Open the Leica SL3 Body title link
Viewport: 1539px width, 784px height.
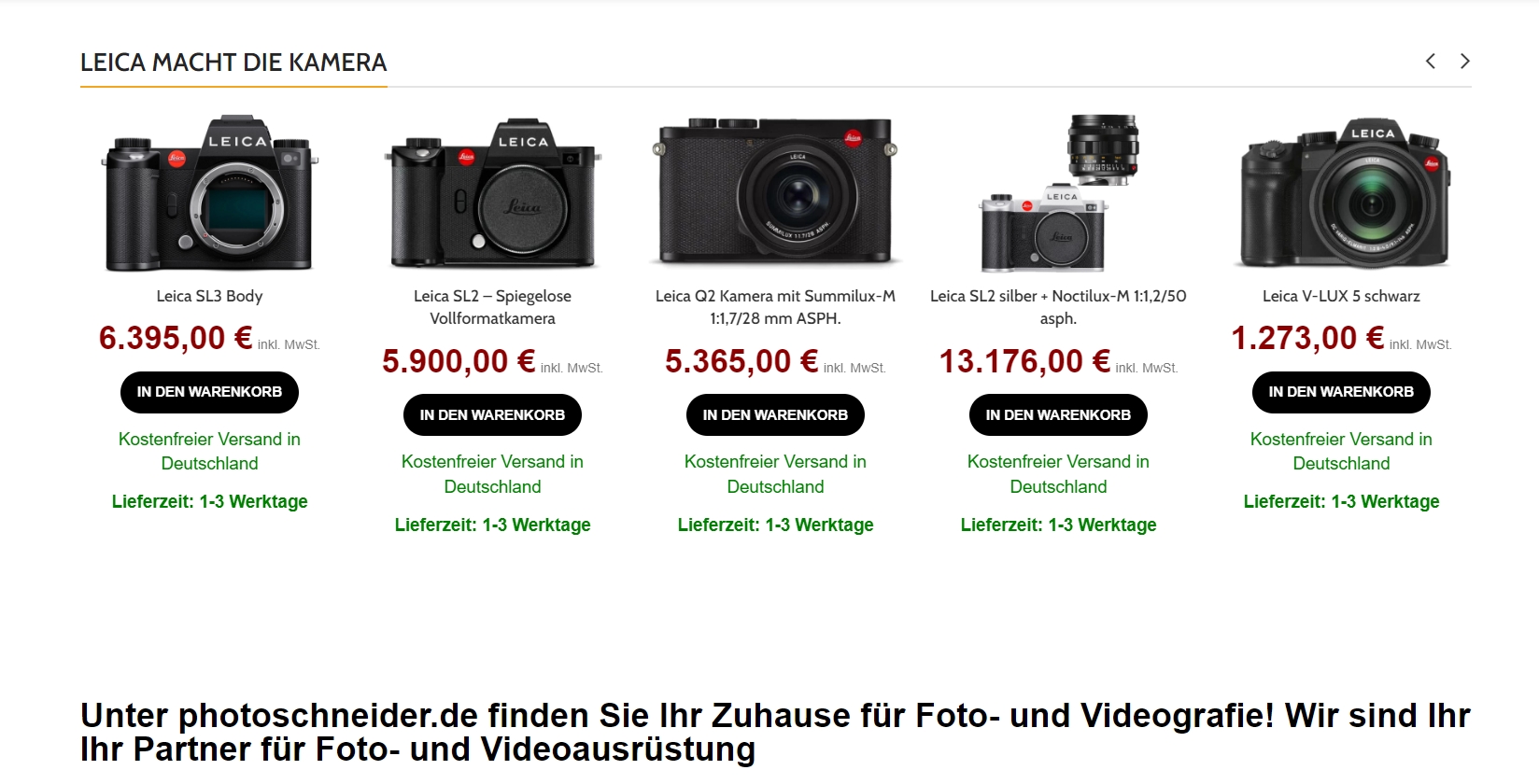point(209,296)
